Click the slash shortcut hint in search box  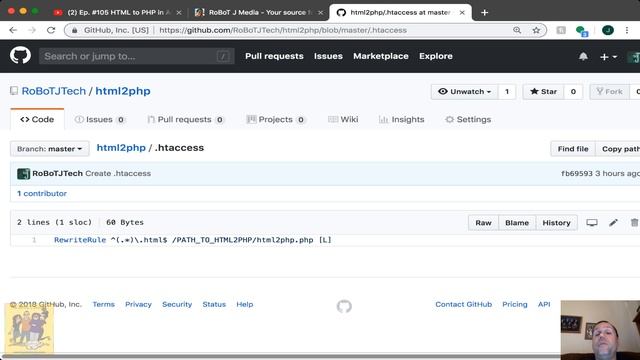pos(223,56)
